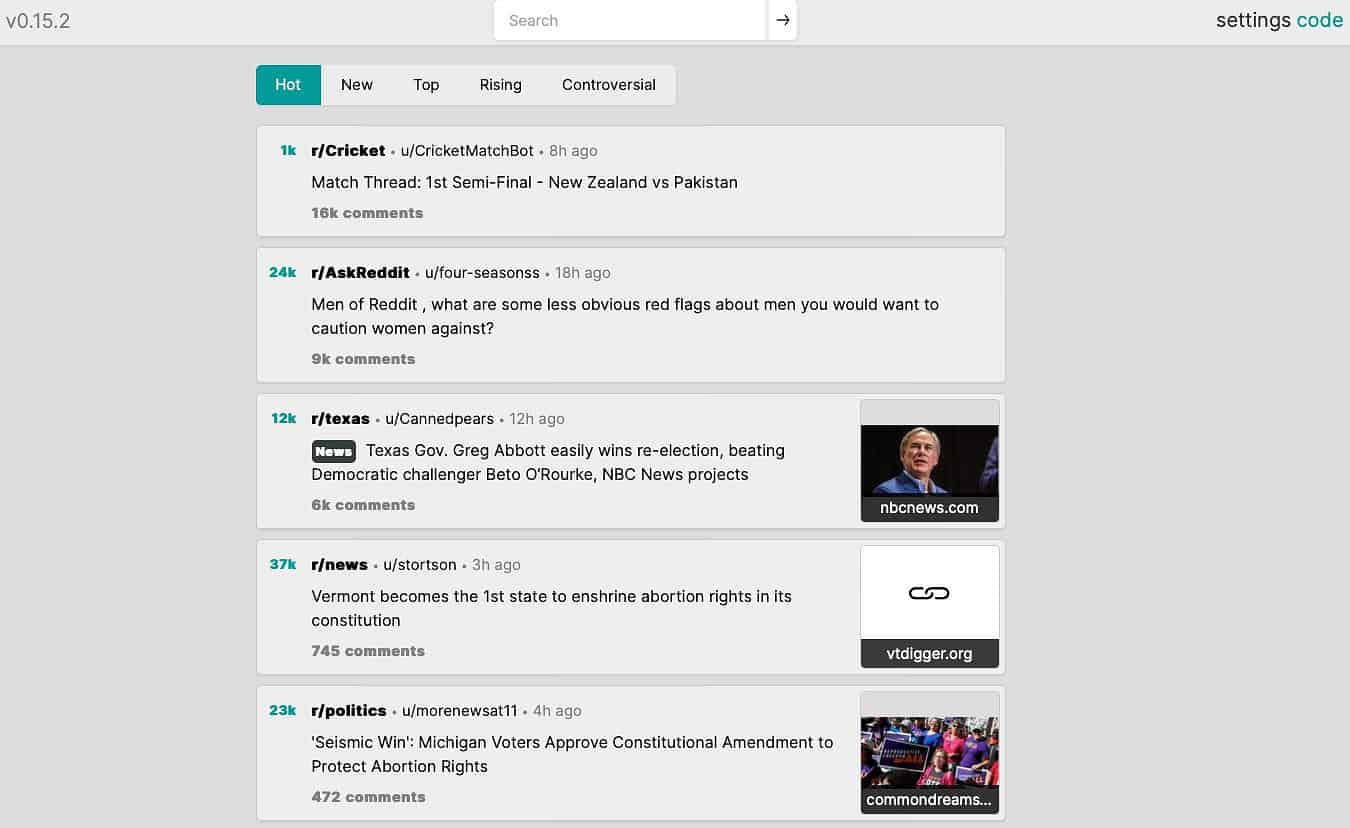1350x828 pixels.
Task: Switch to the Top sort tab
Action: tap(426, 85)
